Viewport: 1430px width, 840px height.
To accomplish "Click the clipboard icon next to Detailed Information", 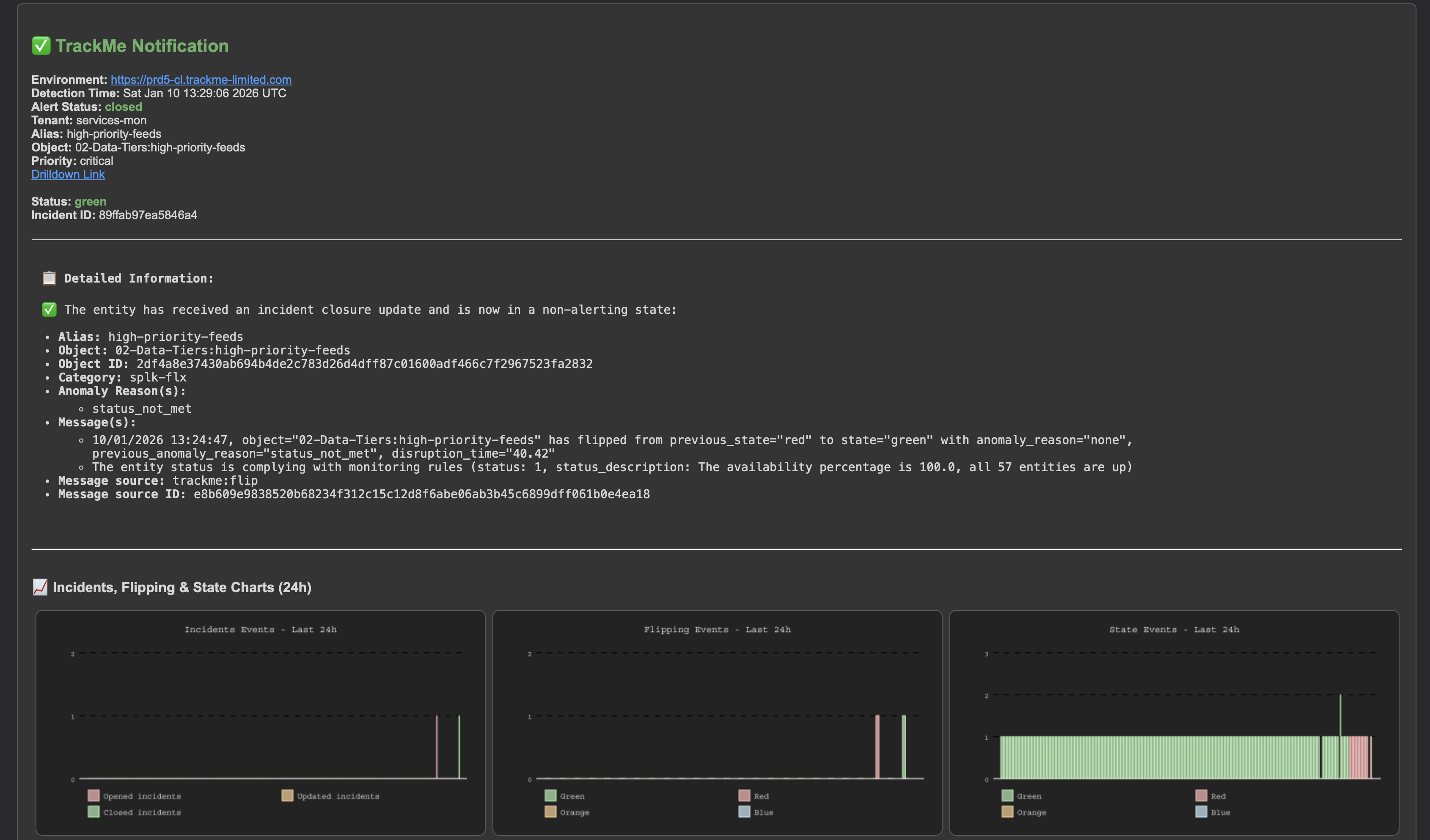I will tap(49, 278).
